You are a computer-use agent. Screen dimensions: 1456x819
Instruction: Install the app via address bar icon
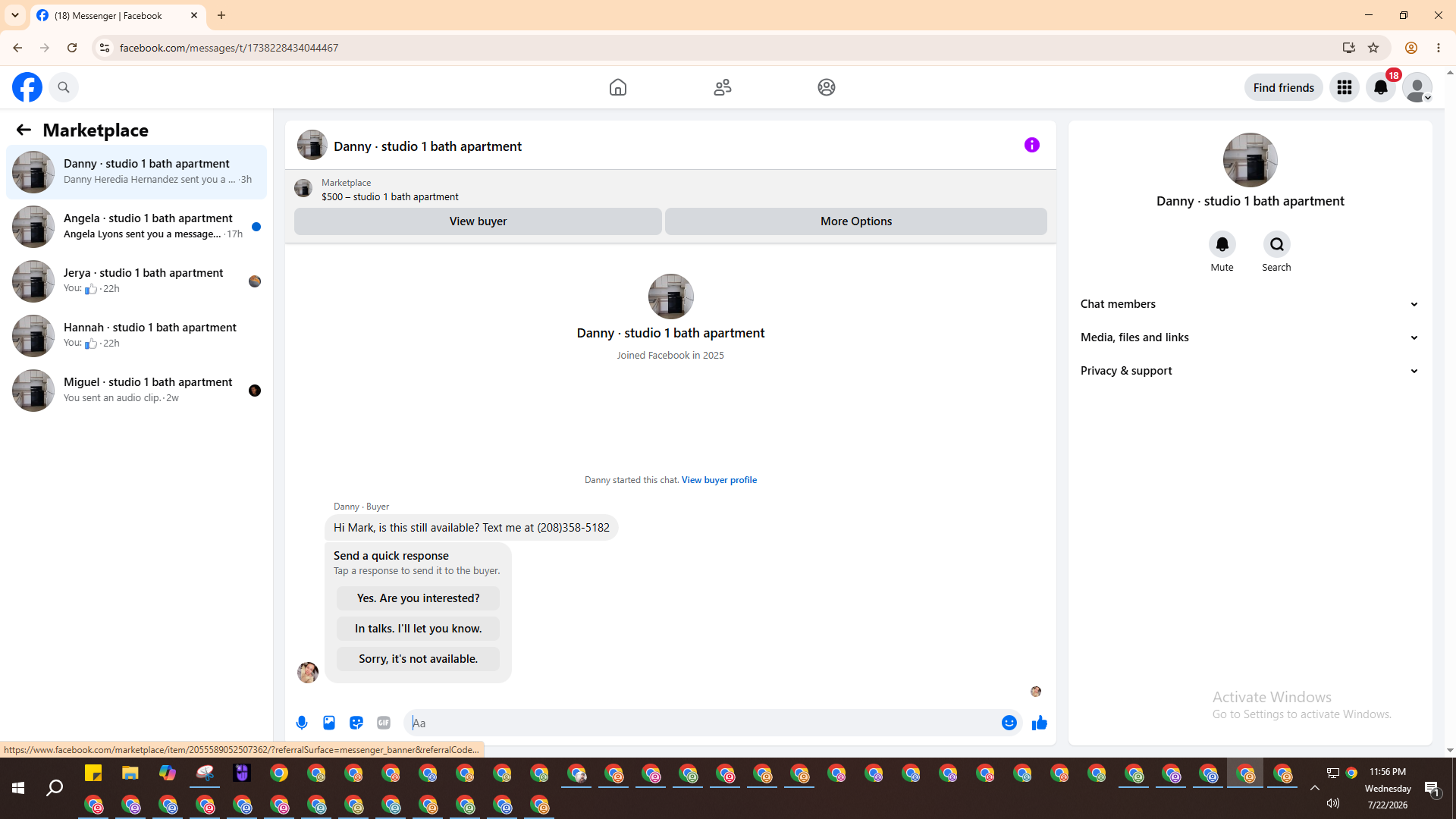[1349, 48]
